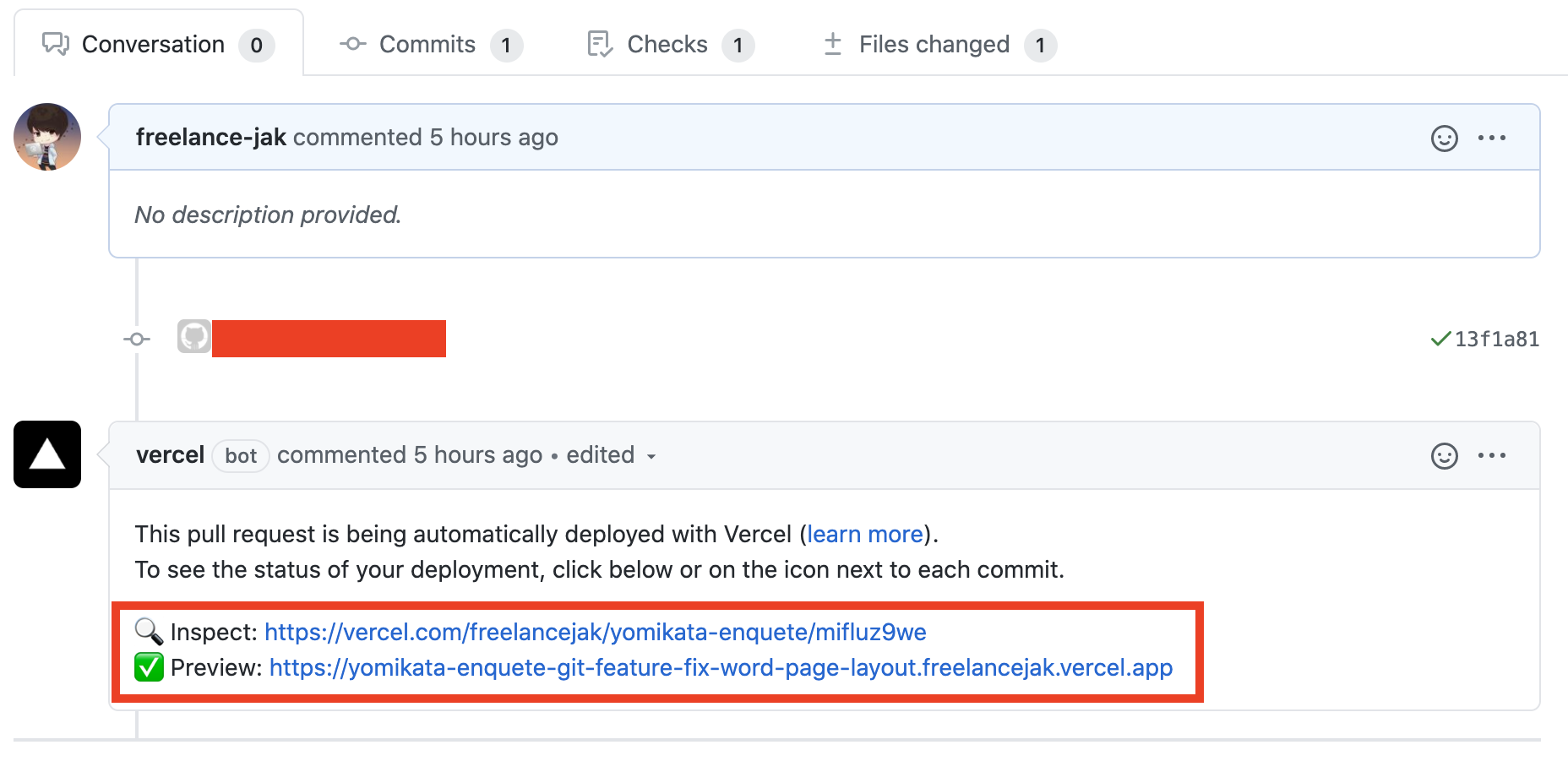Click '5 hours ago' timestamp on freelance-jak's comment
Viewport: 1568px width, 772px height.
[493, 137]
